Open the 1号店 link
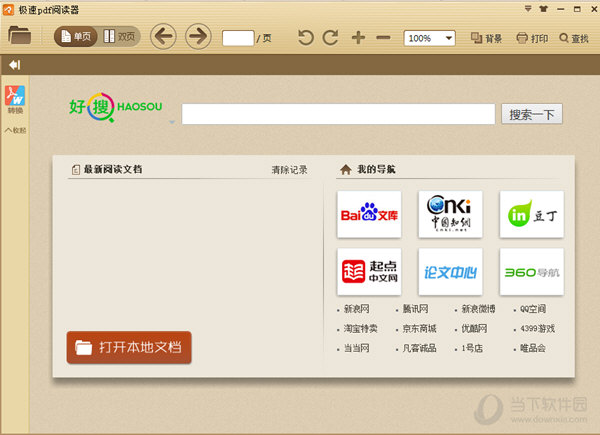 point(472,348)
